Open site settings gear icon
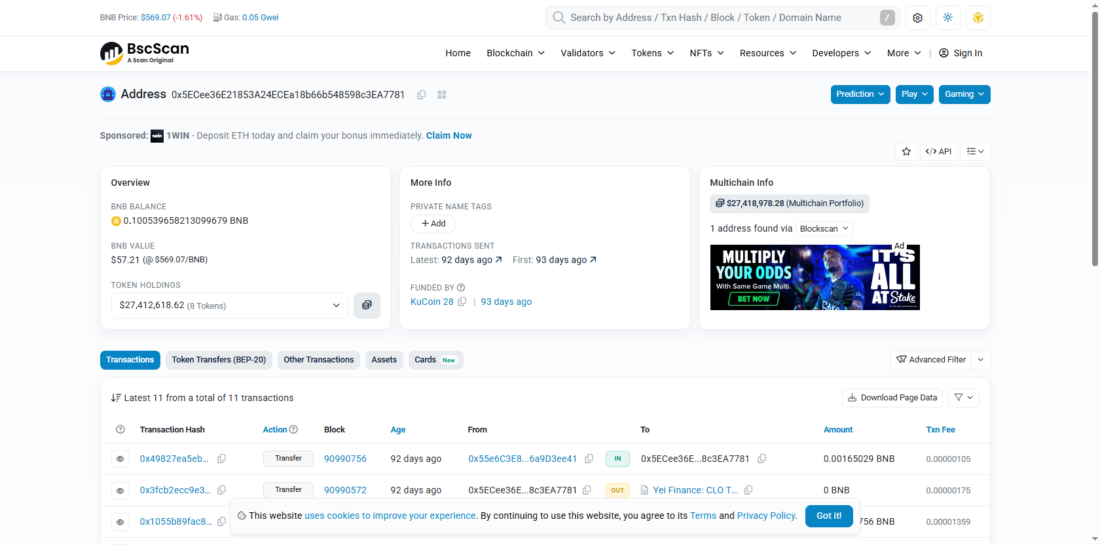 [917, 18]
